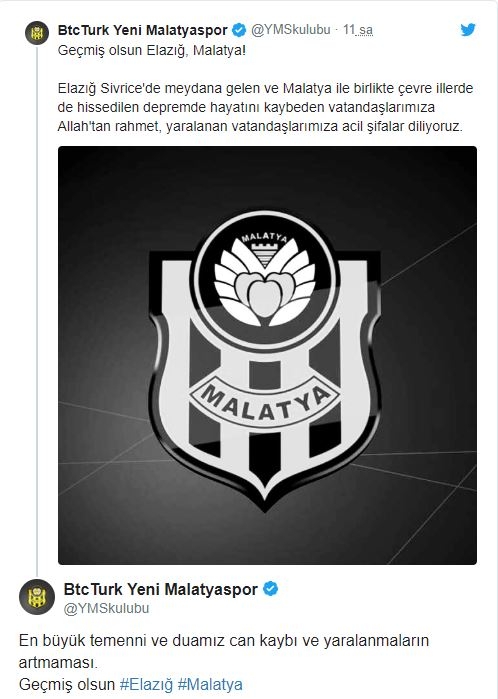This screenshot has height=699, width=498.
Task: Open @YMSkulubu handle in top tweet
Action: [290, 30]
